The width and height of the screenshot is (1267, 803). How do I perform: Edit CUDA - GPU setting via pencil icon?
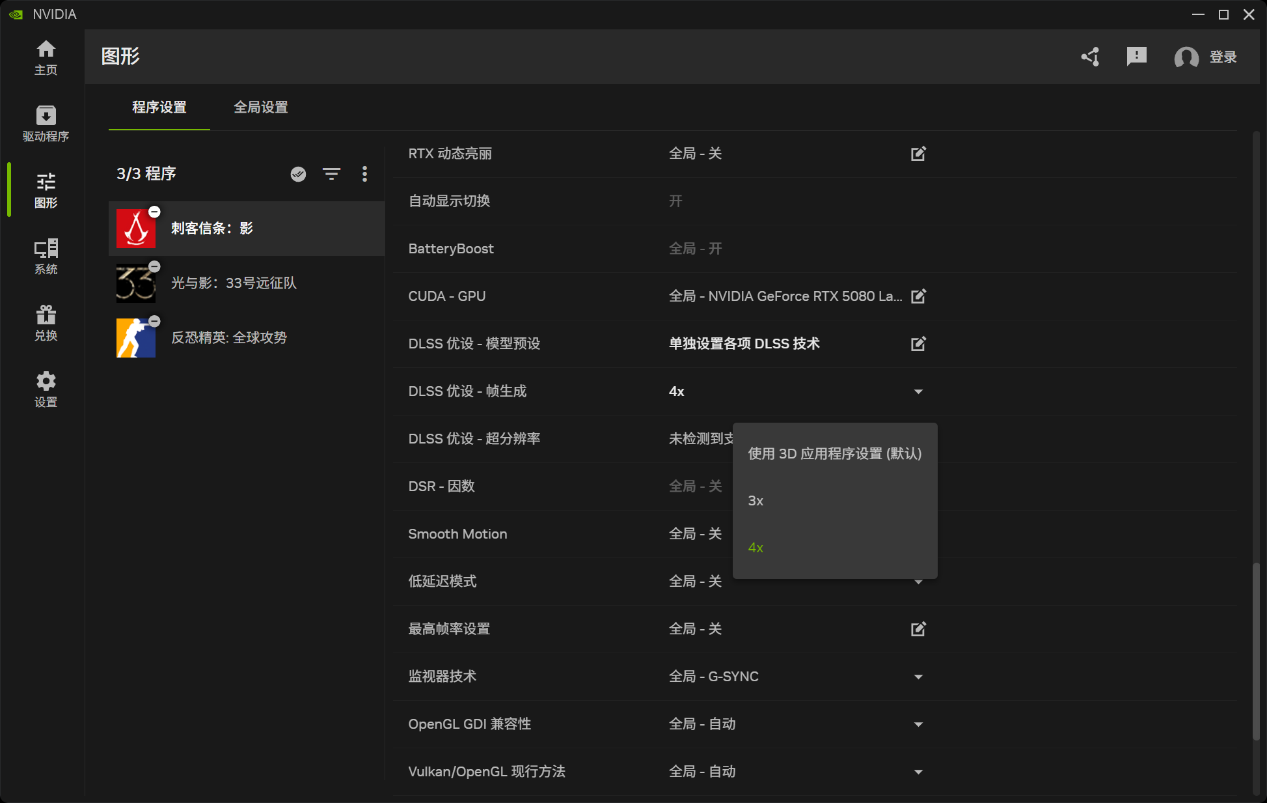click(x=918, y=296)
